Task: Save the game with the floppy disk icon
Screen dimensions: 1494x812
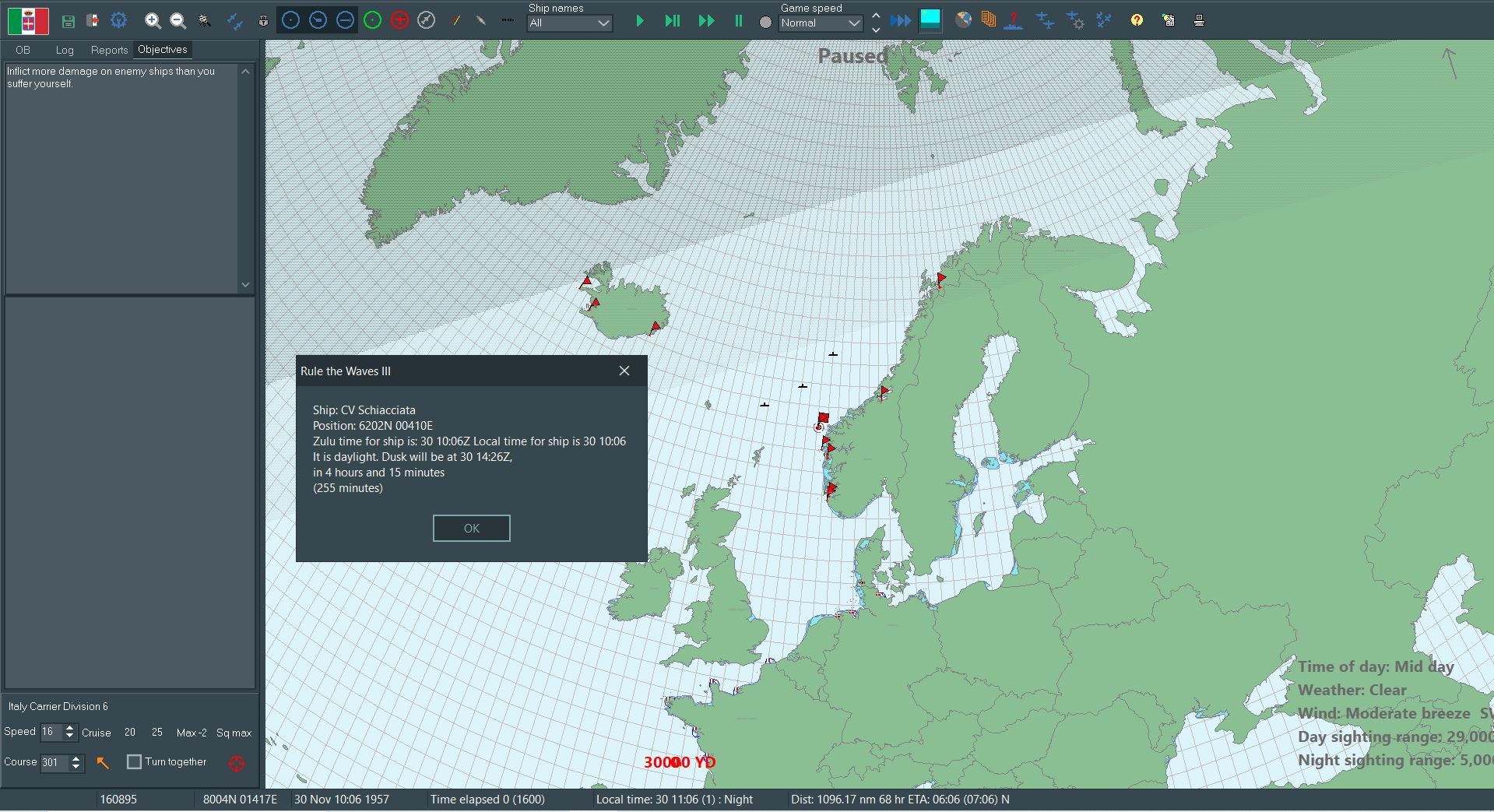Action: (x=69, y=21)
